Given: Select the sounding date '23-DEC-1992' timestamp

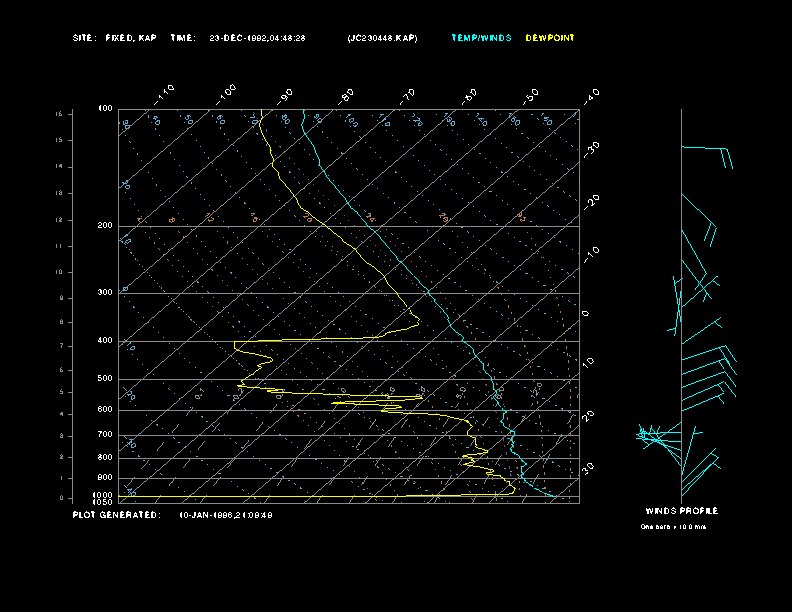Looking at the screenshot, I should click(257, 38).
